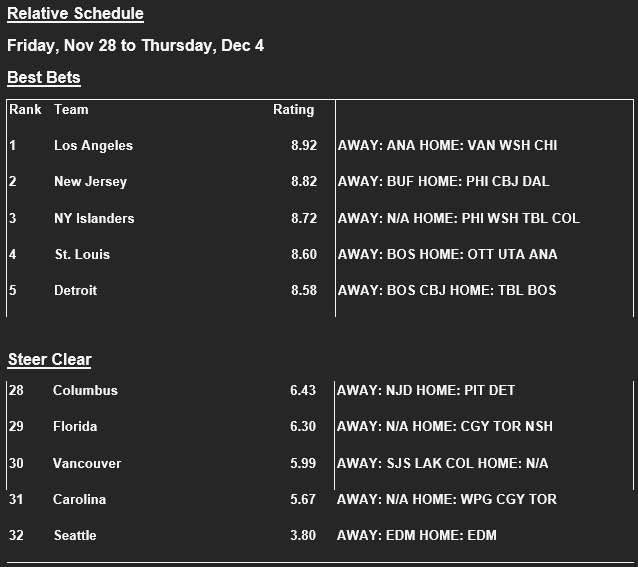Select Carolina in Steer Clear list
The height and width of the screenshot is (567, 638).
point(79,499)
